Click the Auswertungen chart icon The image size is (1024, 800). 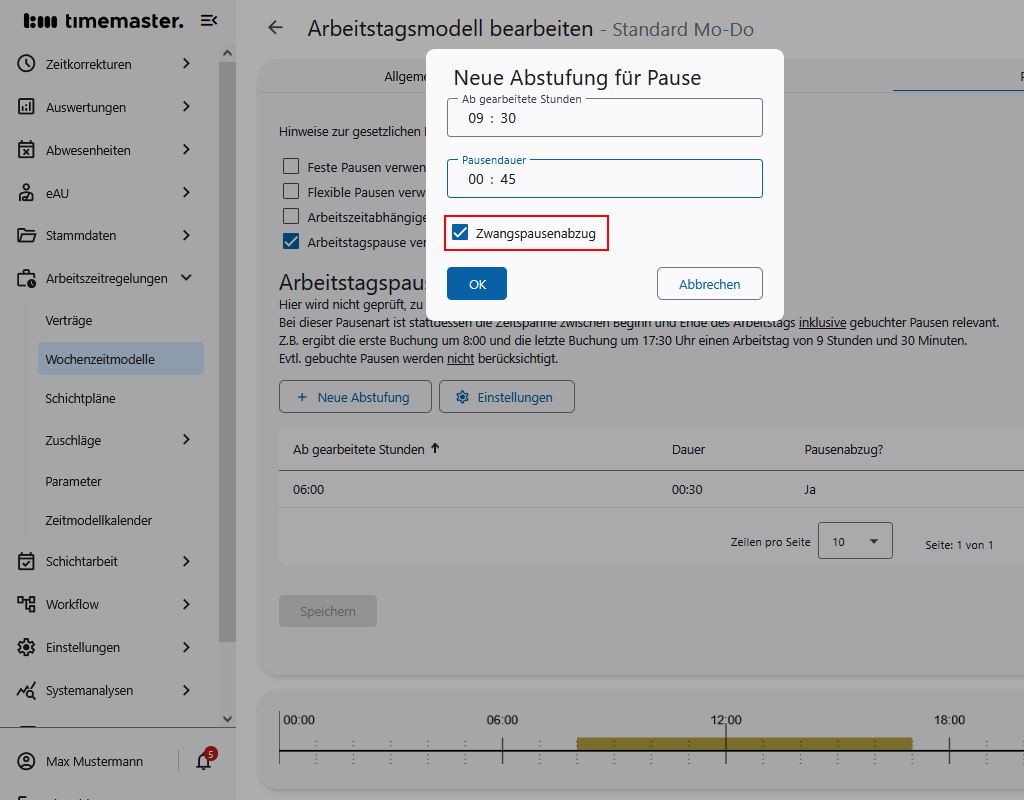[26, 107]
